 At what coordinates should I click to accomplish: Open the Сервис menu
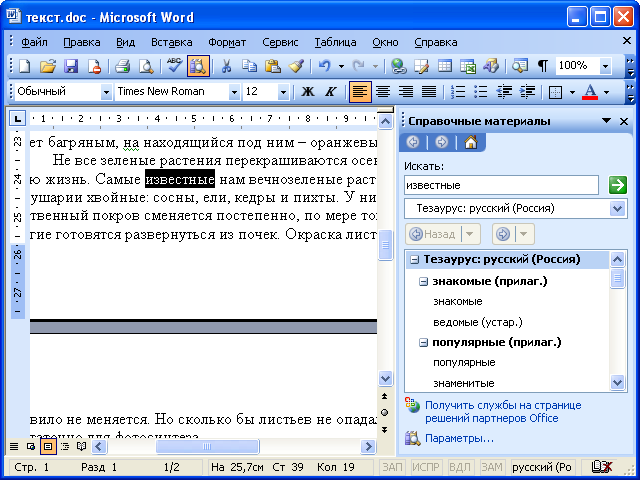pyautogui.click(x=280, y=42)
